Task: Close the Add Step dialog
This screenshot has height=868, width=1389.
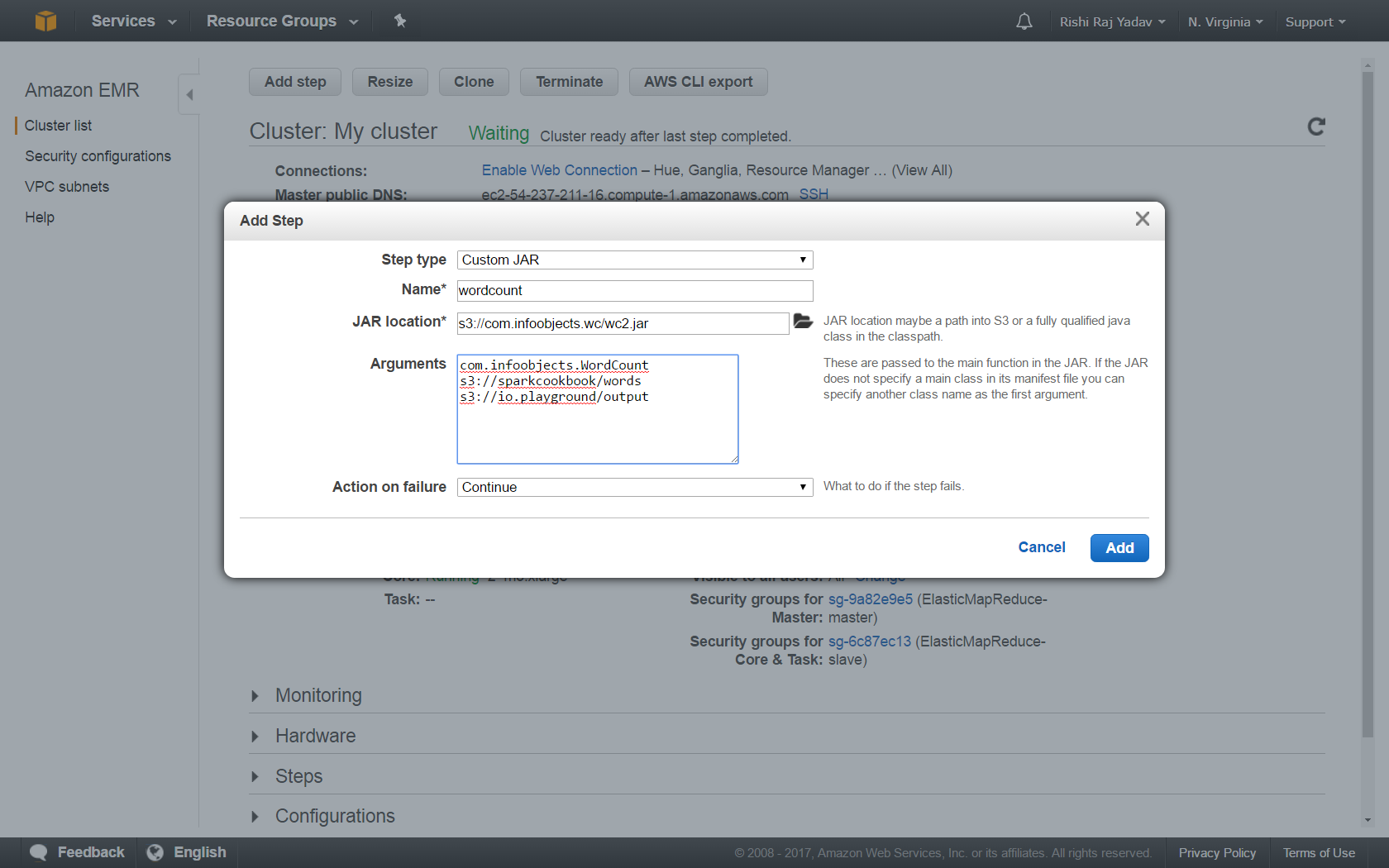Action: point(1142,219)
